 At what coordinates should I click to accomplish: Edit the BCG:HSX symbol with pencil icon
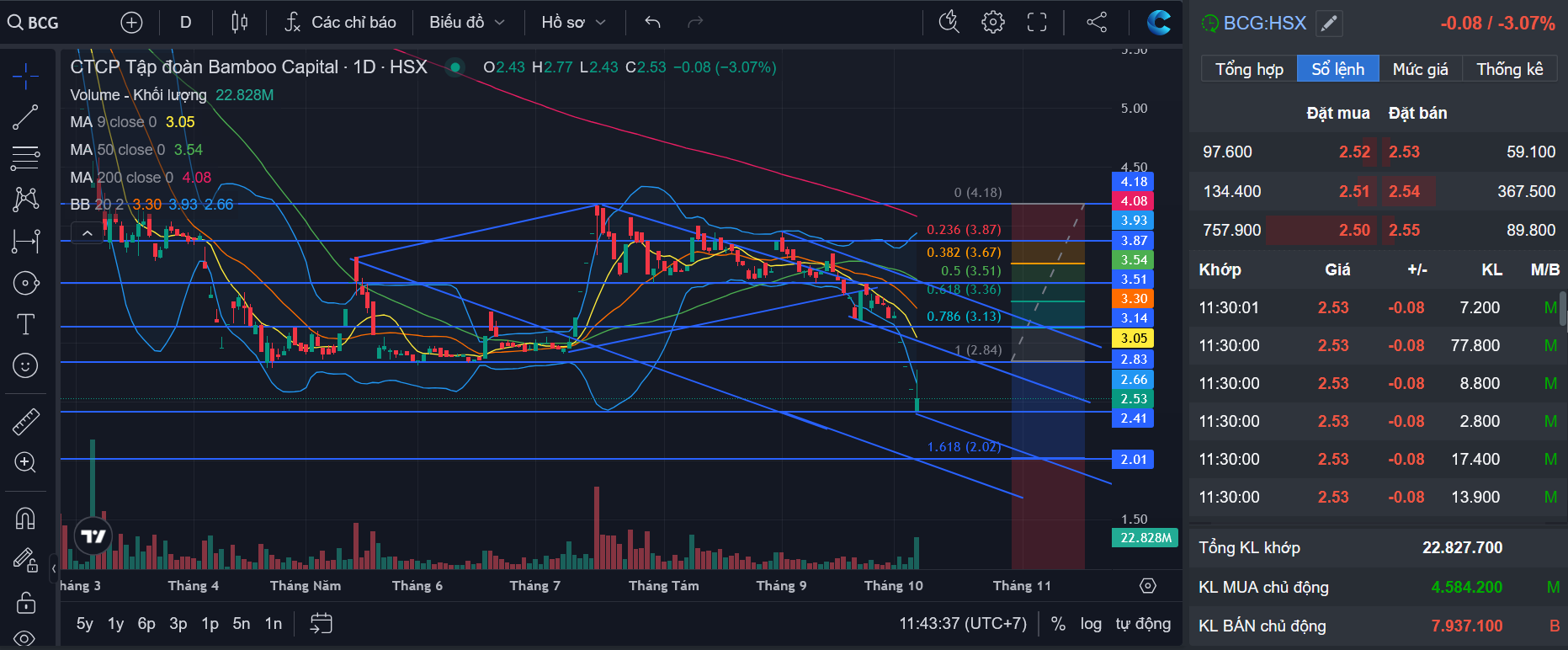pos(1329,24)
